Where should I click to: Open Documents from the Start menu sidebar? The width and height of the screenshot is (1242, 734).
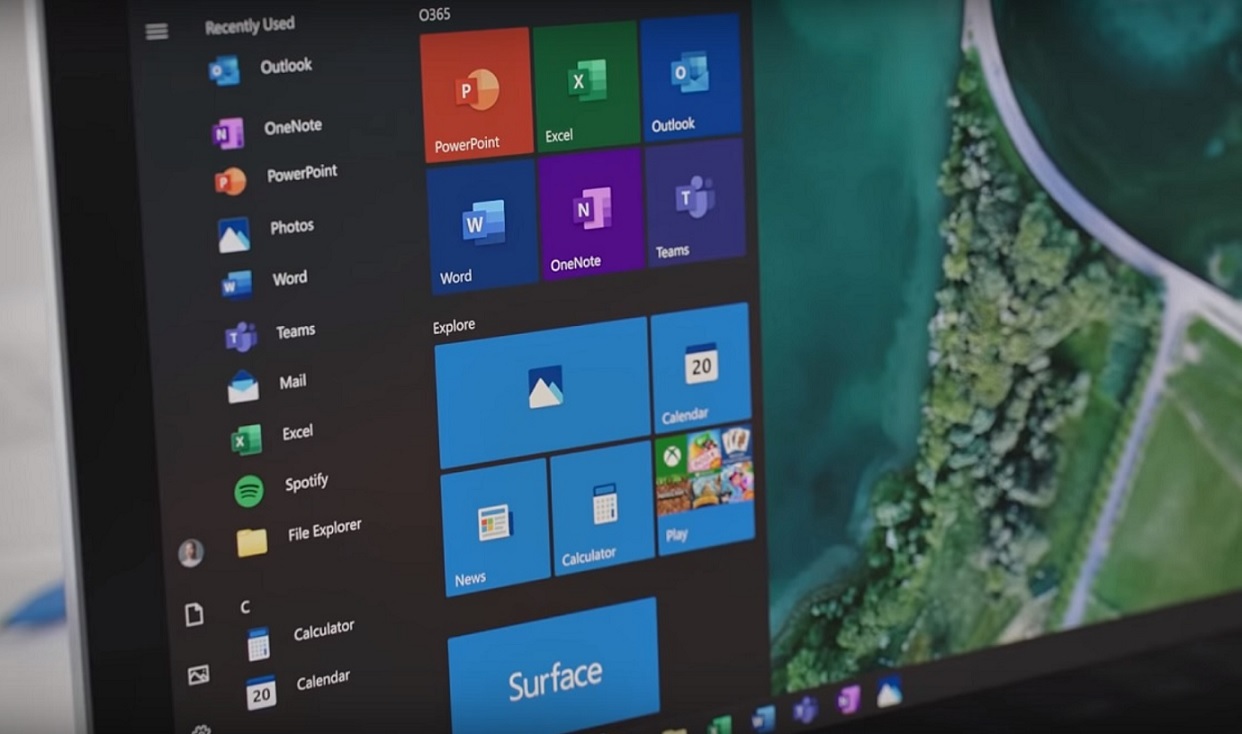[194, 615]
